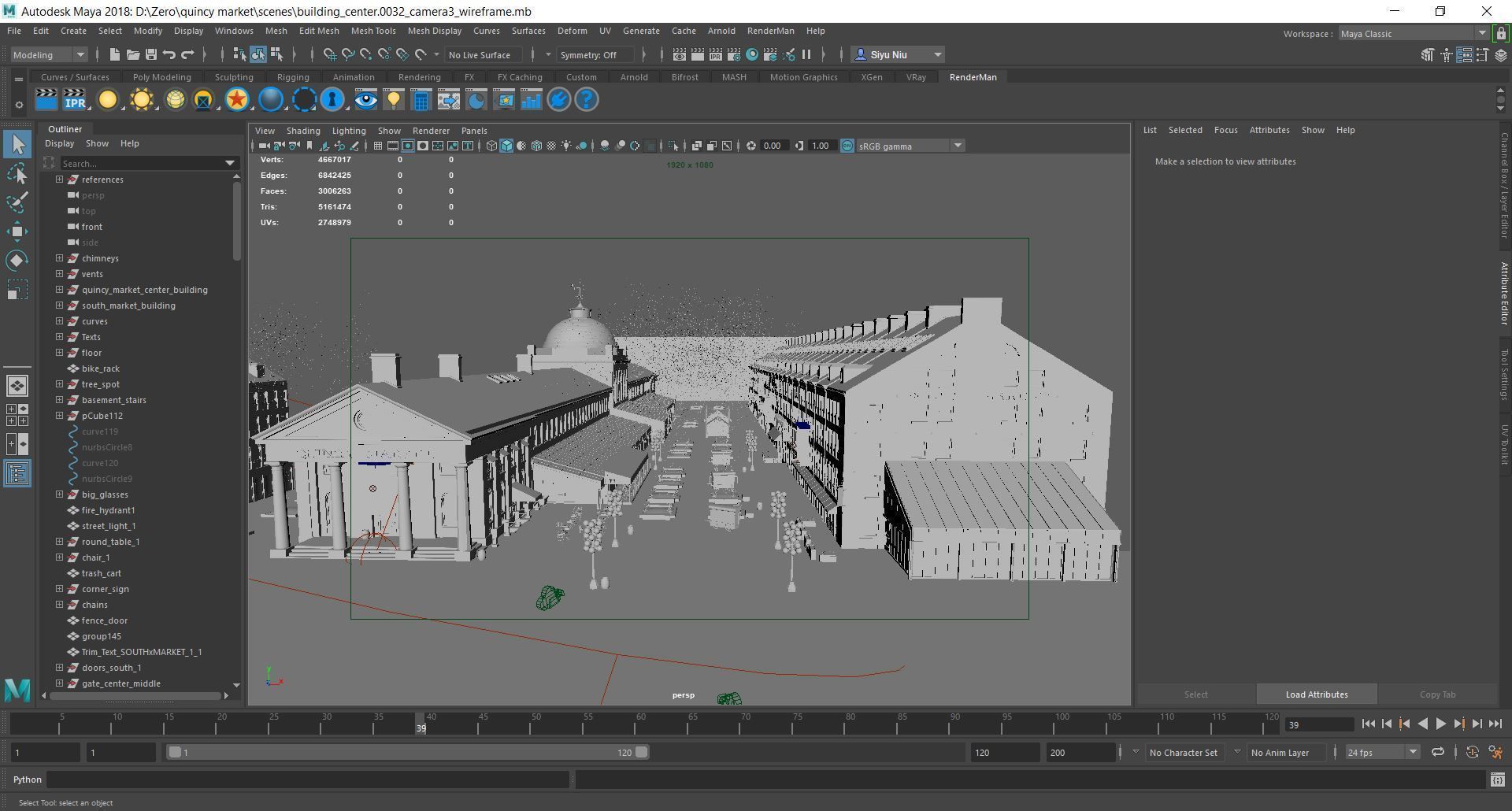This screenshot has height=811, width=1512.
Task: Select the Move tool in toolbox
Action: [x=17, y=231]
